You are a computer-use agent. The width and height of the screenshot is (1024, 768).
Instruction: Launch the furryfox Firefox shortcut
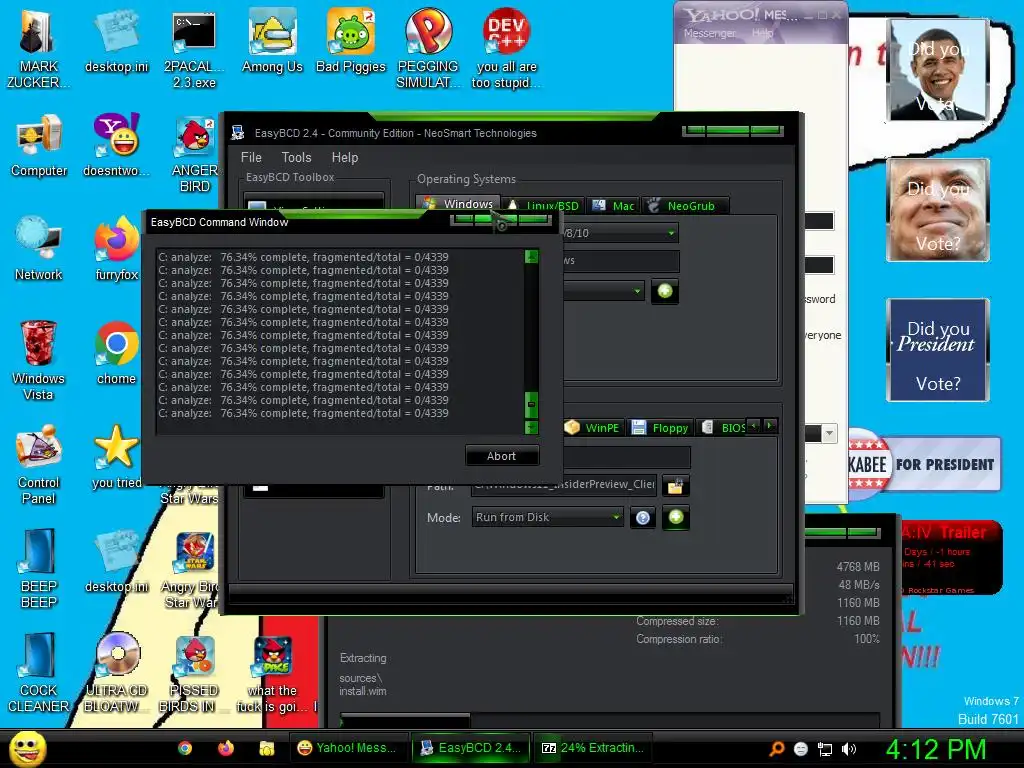[x=116, y=249]
